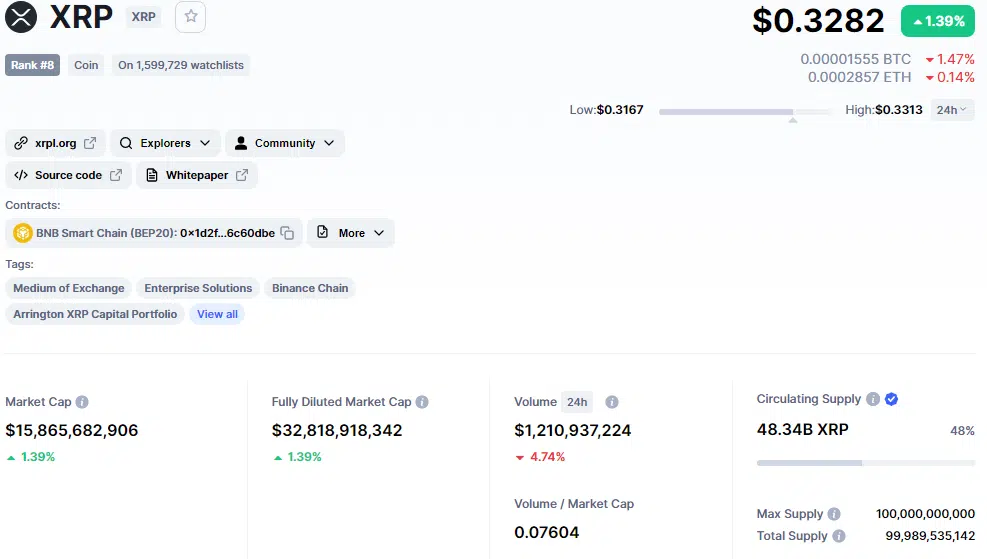Click the BNB Smart Chain coin icon
987x559 pixels.
(23, 233)
